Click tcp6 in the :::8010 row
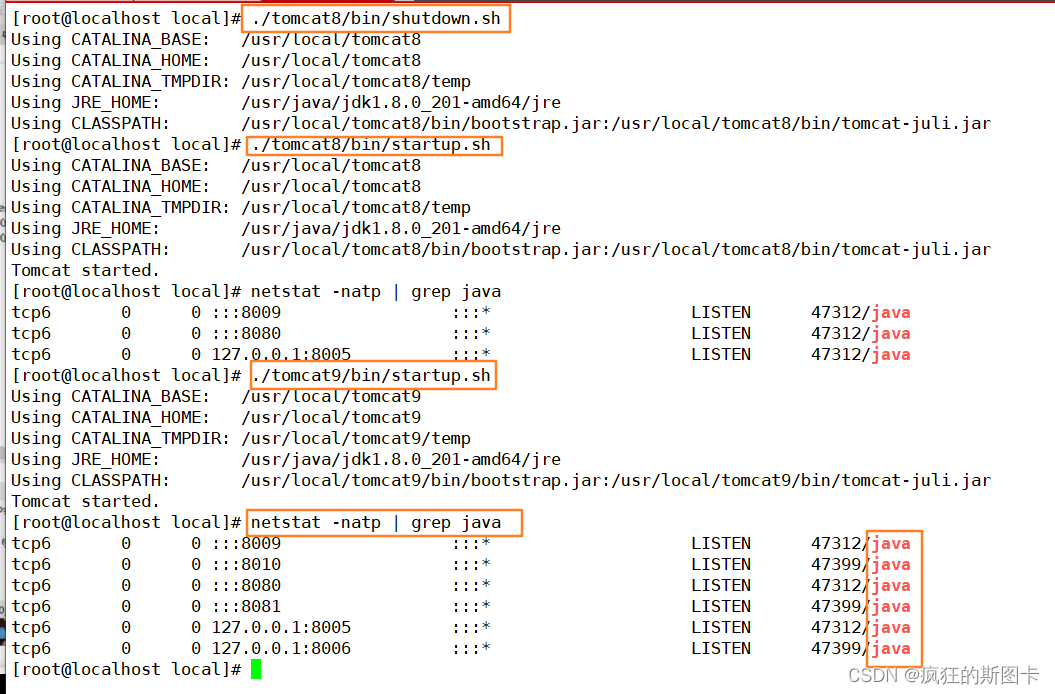1055x694 pixels. (32, 565)
